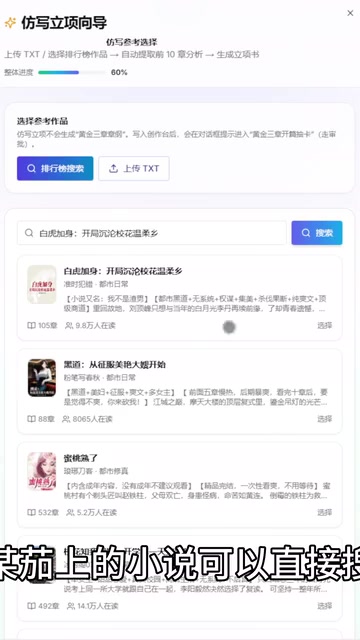The height and width of the screenshot is (640, 360).
Task: Open cover thumbnail of 白虎加身 novel
Action: pos(42,284)
